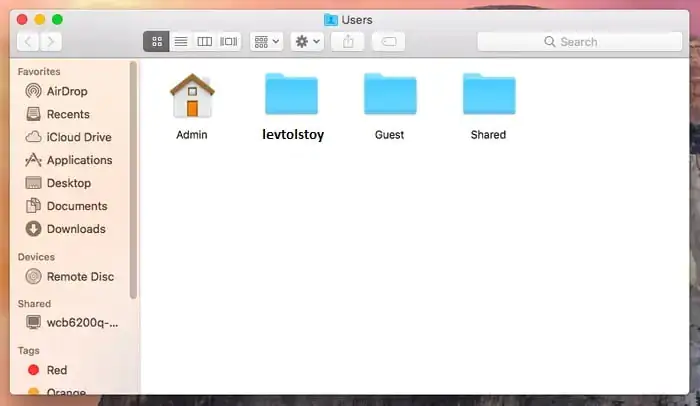Click the Edit Tags toolbar button
Image resolution: width=700 pixels, height=406 pixels.
tap(388, 42)
